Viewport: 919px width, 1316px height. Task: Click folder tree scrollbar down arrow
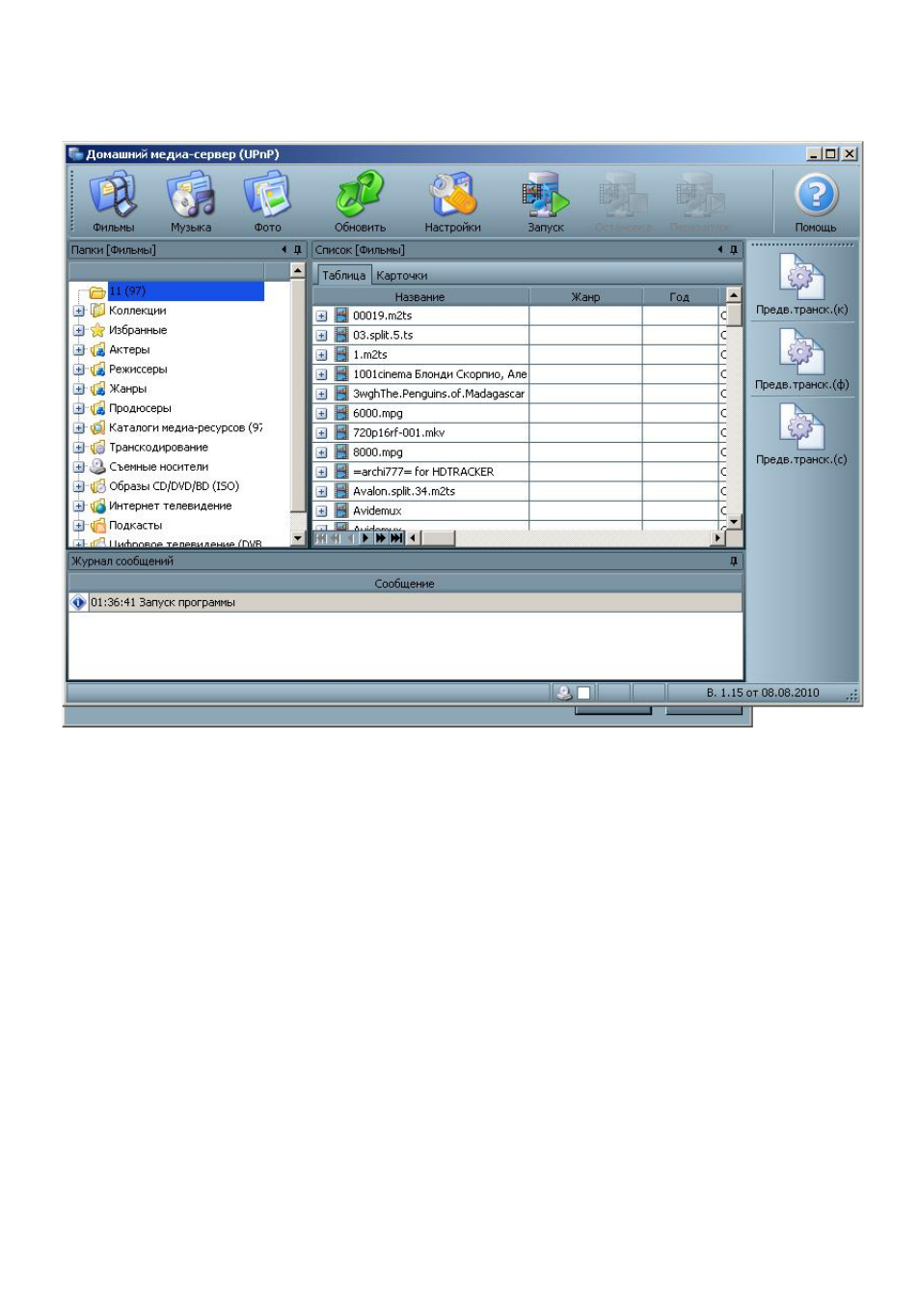[297, 538]
